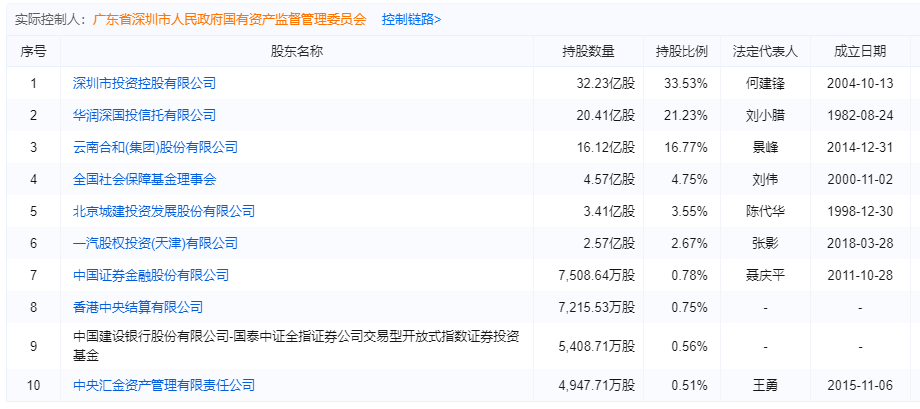Select the date 2000-11-02
Image resolution: width=920 pixels, height=409 pixels.
860,179
